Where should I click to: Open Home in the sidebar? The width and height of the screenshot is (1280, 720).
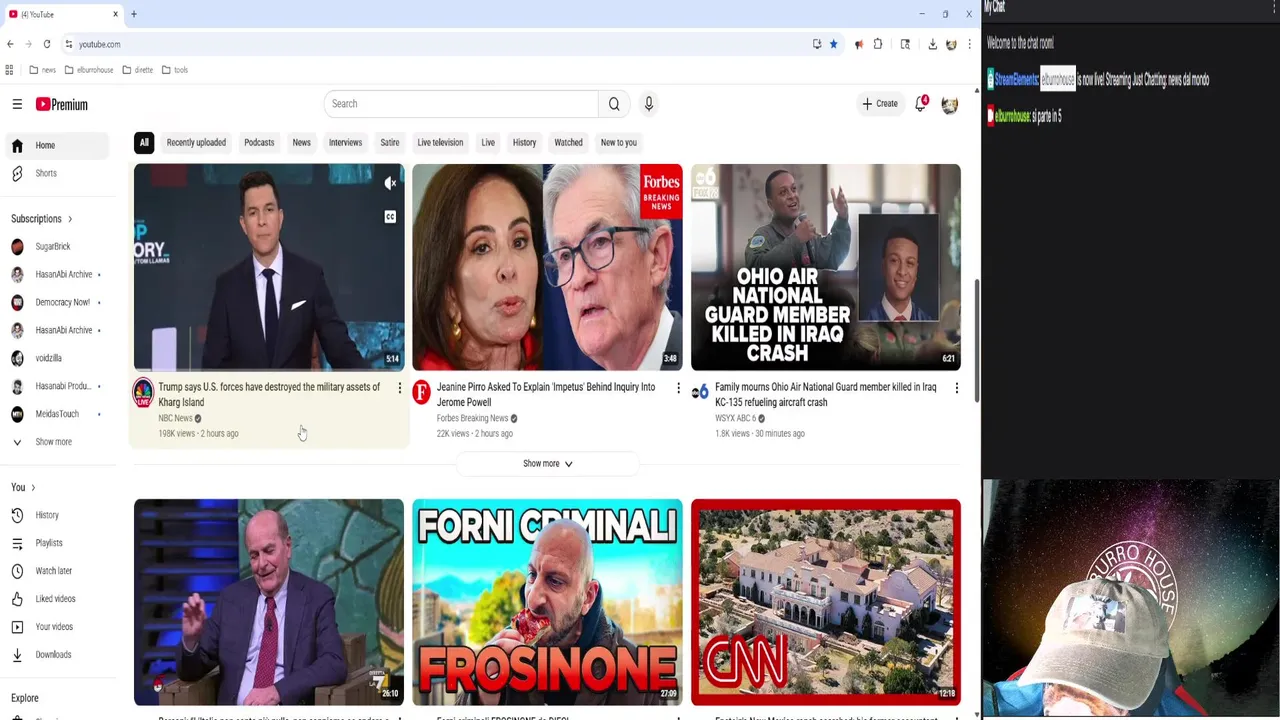(58, 145)
